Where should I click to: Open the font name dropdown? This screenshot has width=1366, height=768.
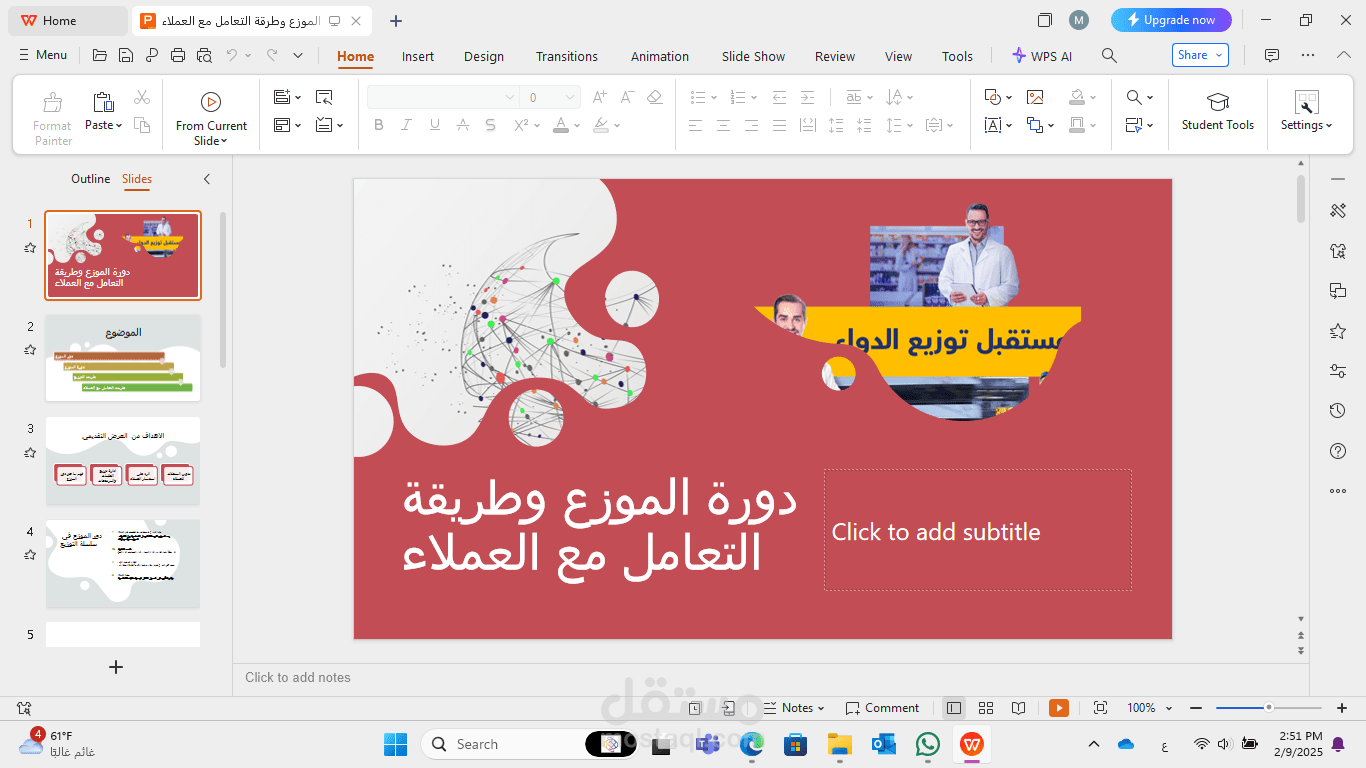[510, 97]
